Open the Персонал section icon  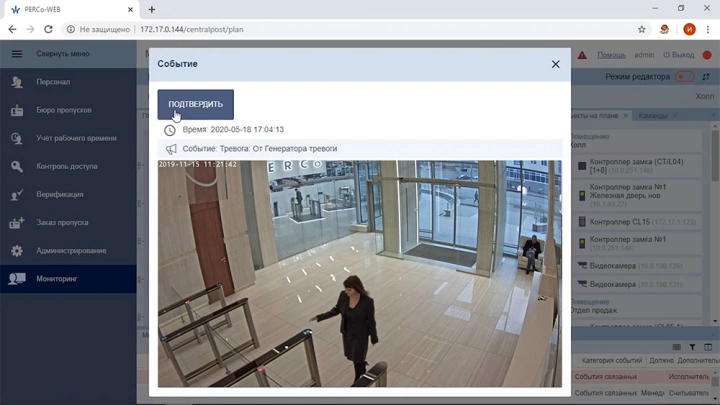pos(17,82)
